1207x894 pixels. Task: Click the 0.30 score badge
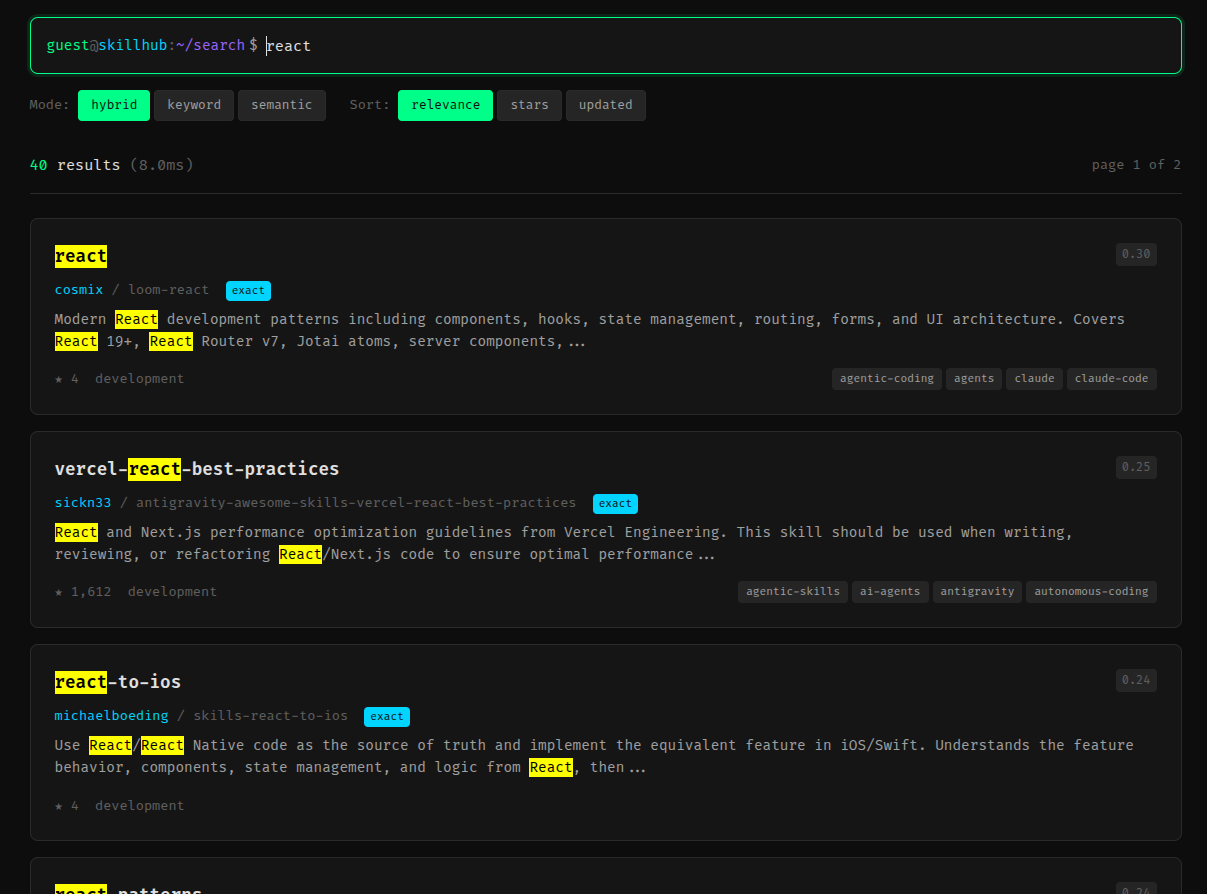point(1135,254)
